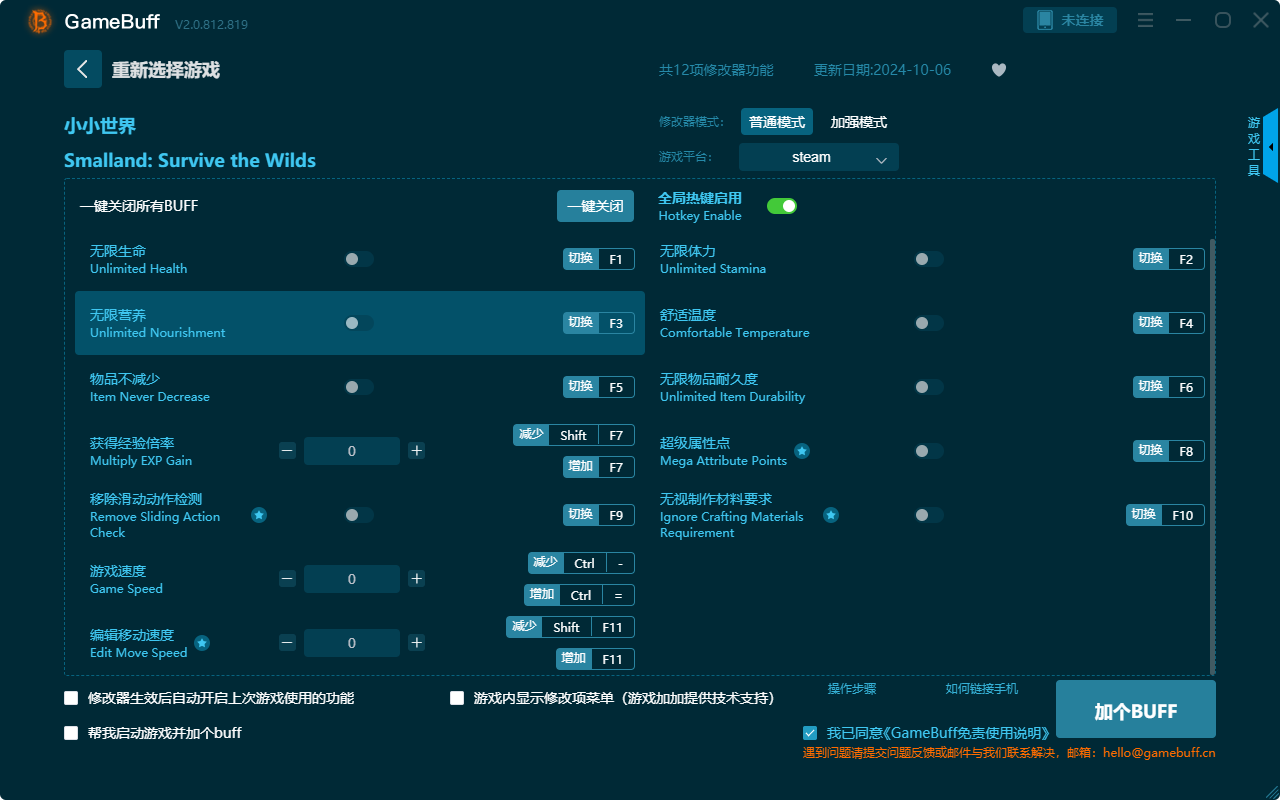The image size is (1280, 800).
Task: Favorite this trainer via the heart icon
Action: pyautogui.click(x=998, y=70)
